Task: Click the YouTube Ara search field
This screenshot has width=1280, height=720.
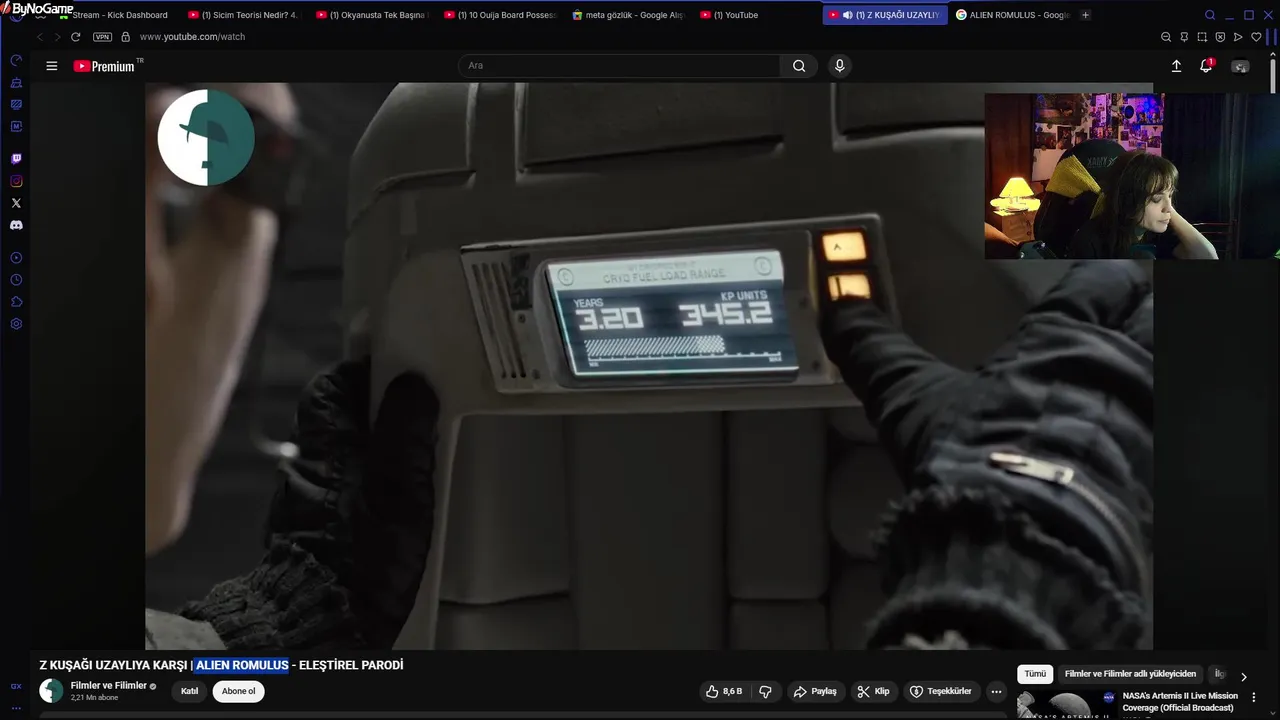Action: [x=620, y=66]
